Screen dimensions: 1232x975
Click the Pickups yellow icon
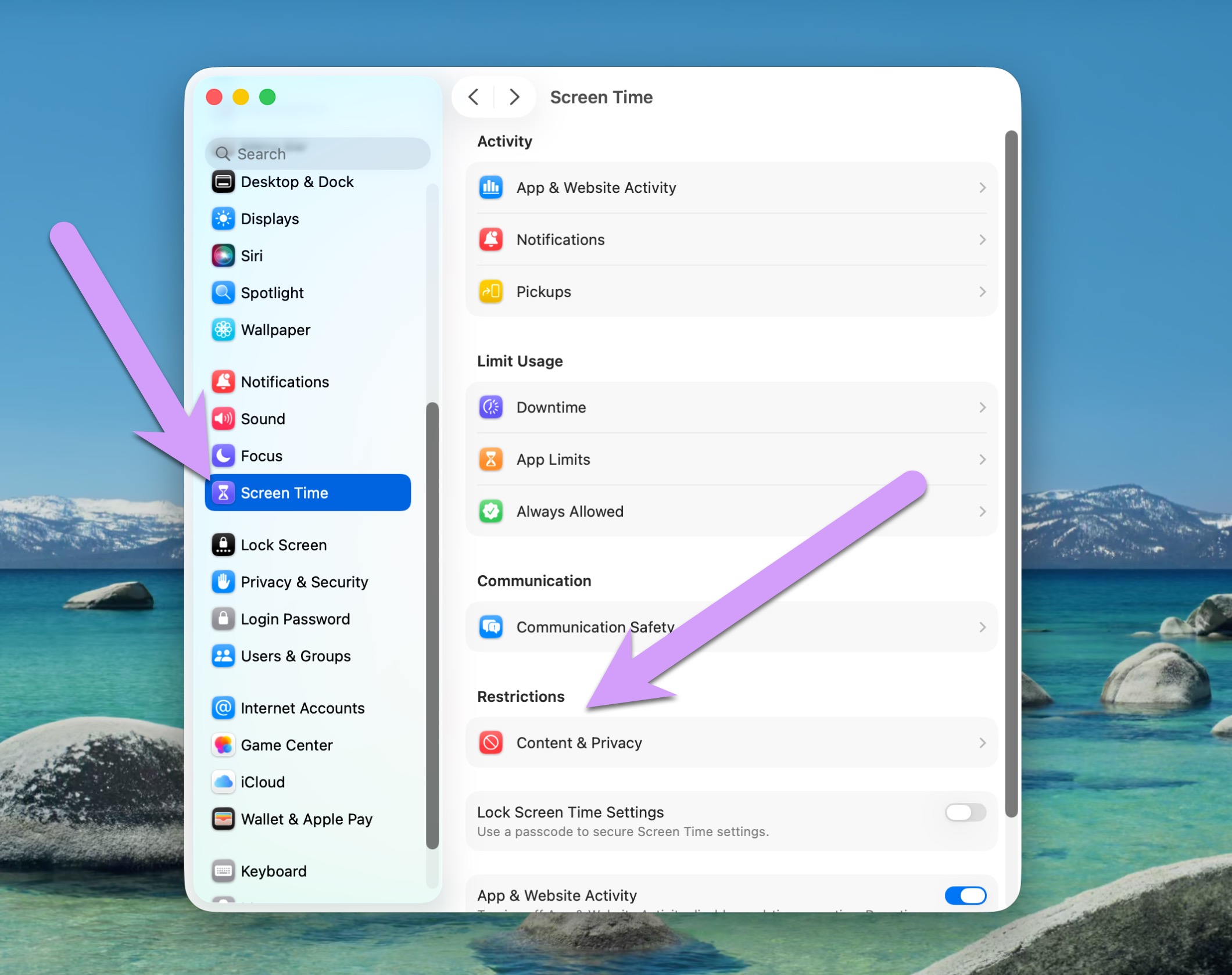click(490, 292)
